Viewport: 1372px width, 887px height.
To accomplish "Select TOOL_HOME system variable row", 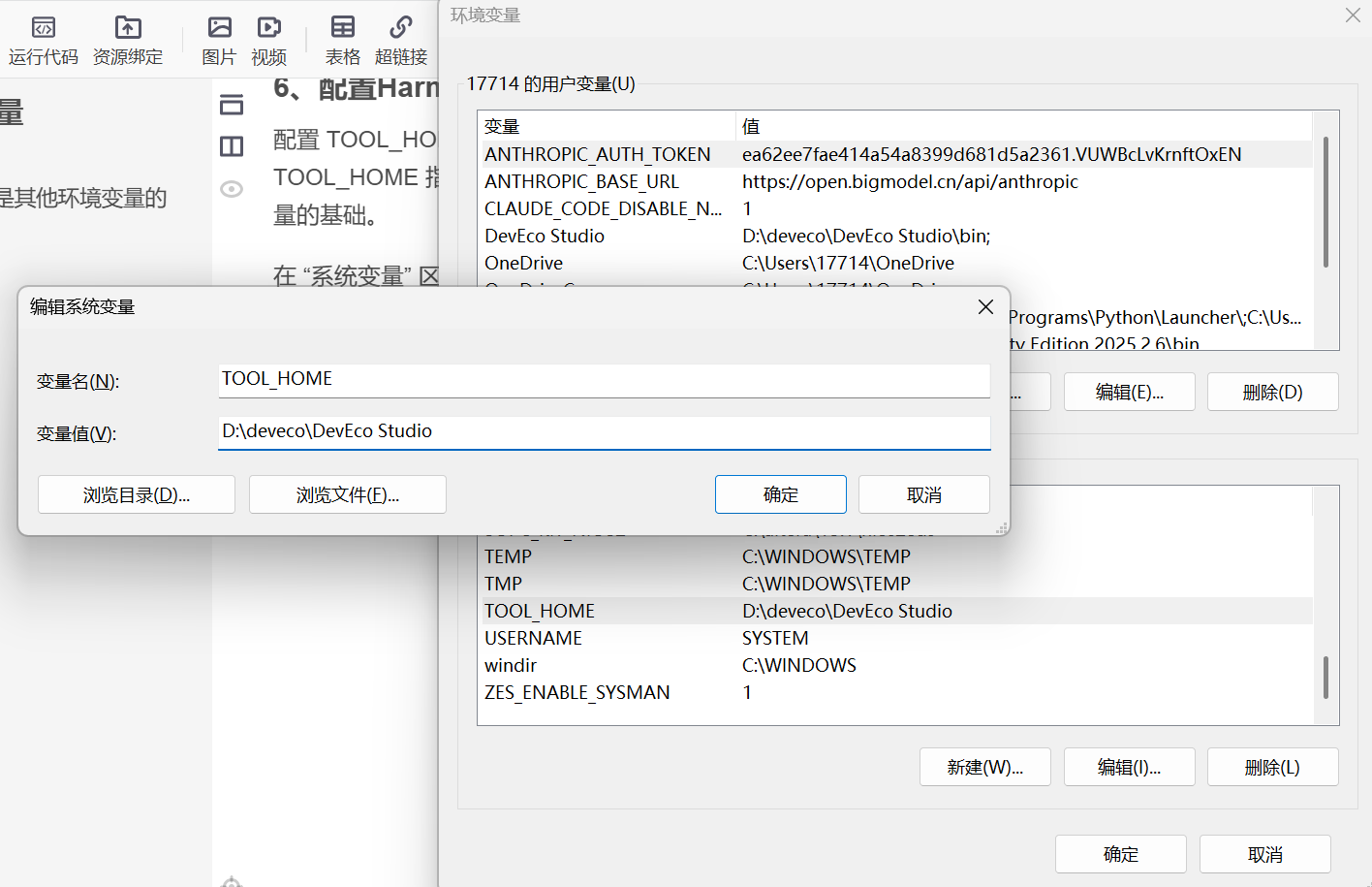I will (896, 611).
